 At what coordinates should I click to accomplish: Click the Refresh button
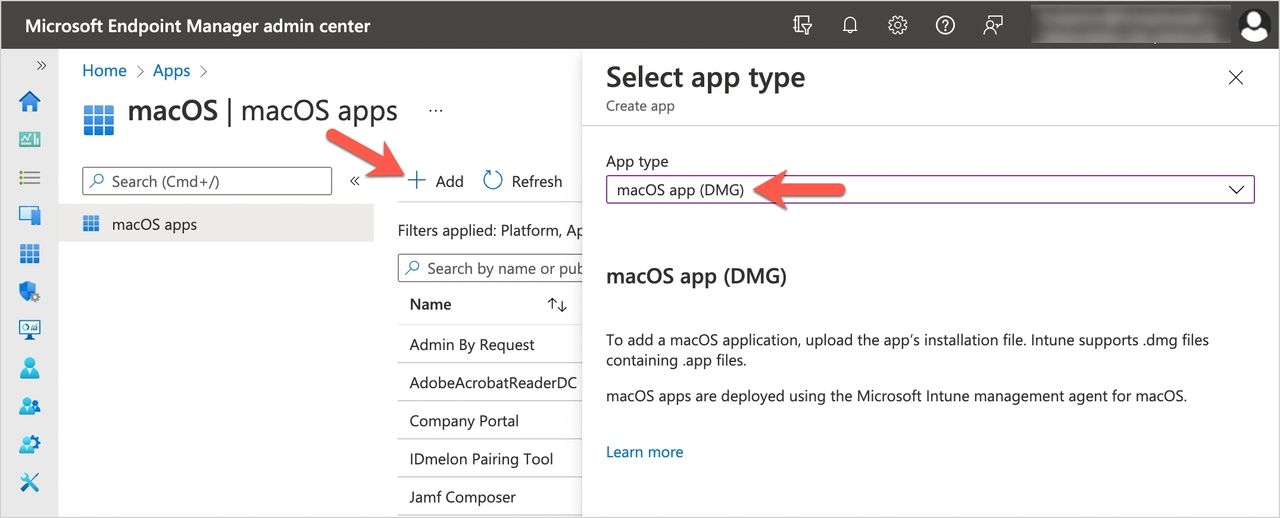click(x=523, y=181)
